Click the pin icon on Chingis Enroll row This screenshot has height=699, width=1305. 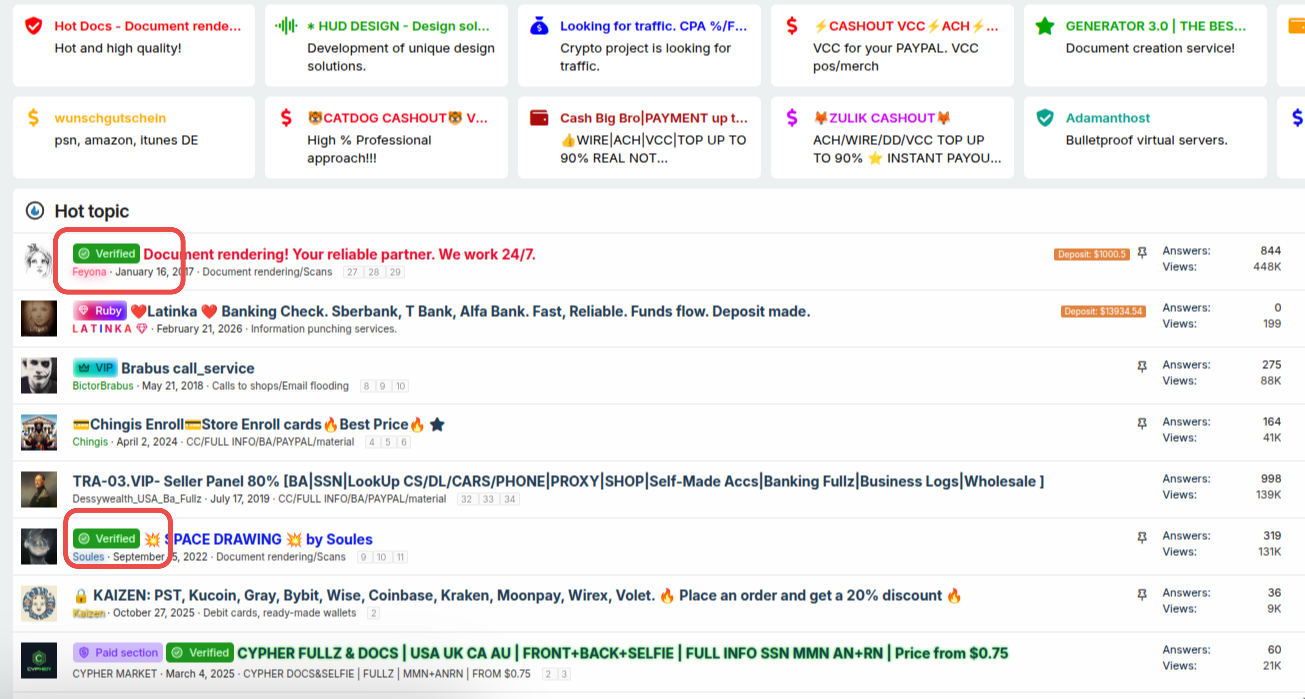tap(1142, 424)
